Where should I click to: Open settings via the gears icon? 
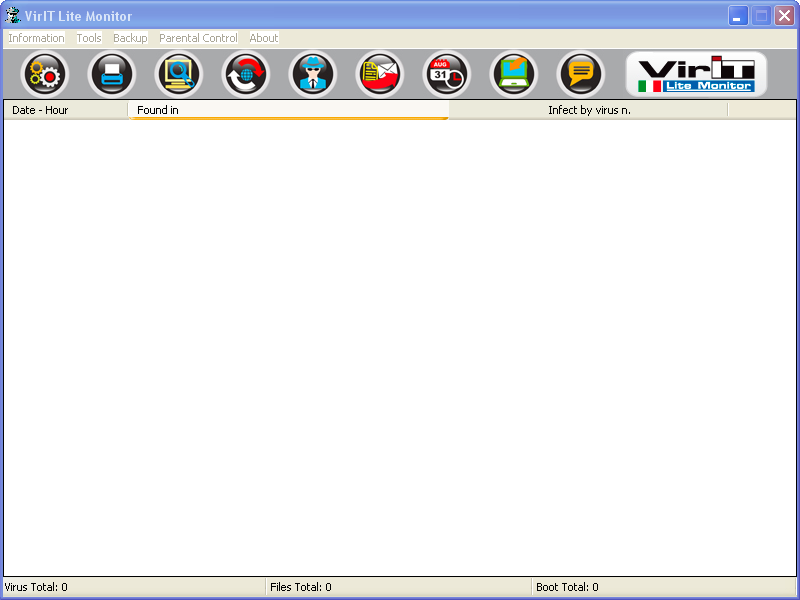45,74
